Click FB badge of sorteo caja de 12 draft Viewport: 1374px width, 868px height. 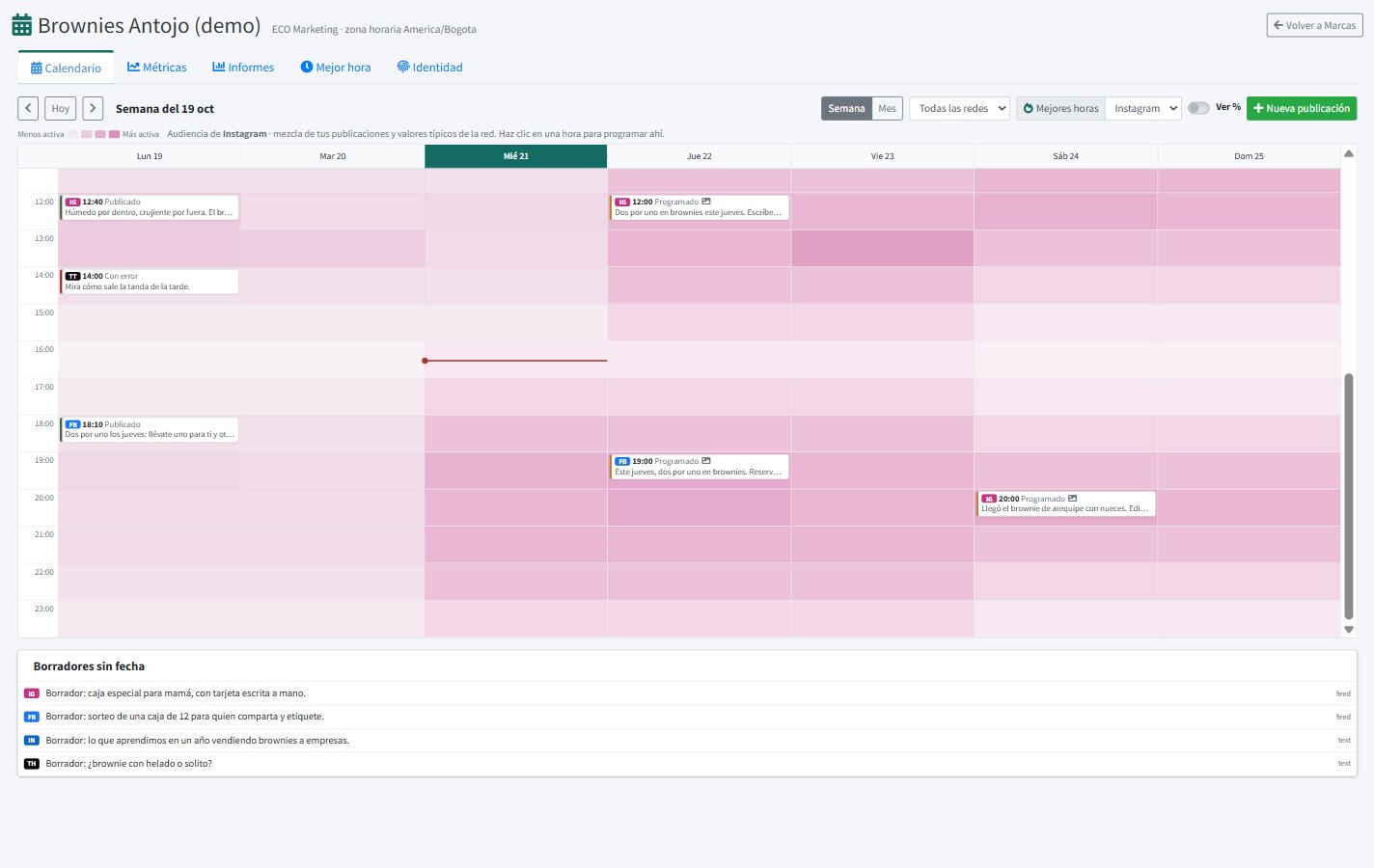[32, 717]
